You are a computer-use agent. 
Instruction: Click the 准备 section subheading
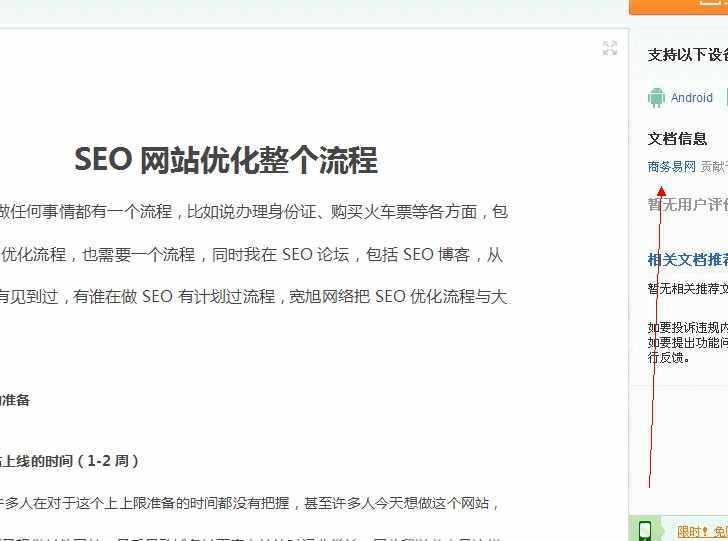[16, 400]
